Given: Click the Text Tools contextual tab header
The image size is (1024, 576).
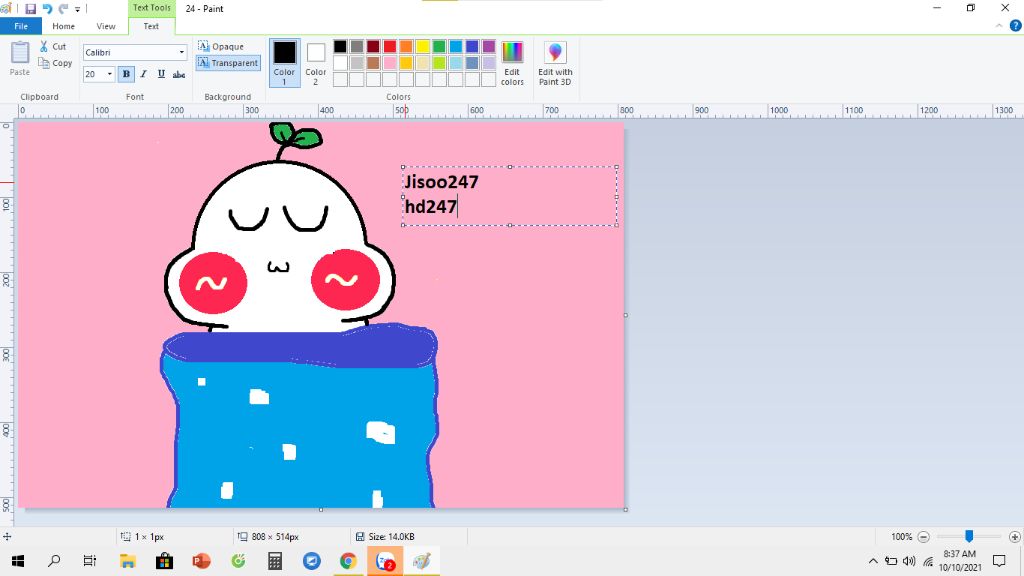Looking at the screenshot, I should (x=152, y=8).
